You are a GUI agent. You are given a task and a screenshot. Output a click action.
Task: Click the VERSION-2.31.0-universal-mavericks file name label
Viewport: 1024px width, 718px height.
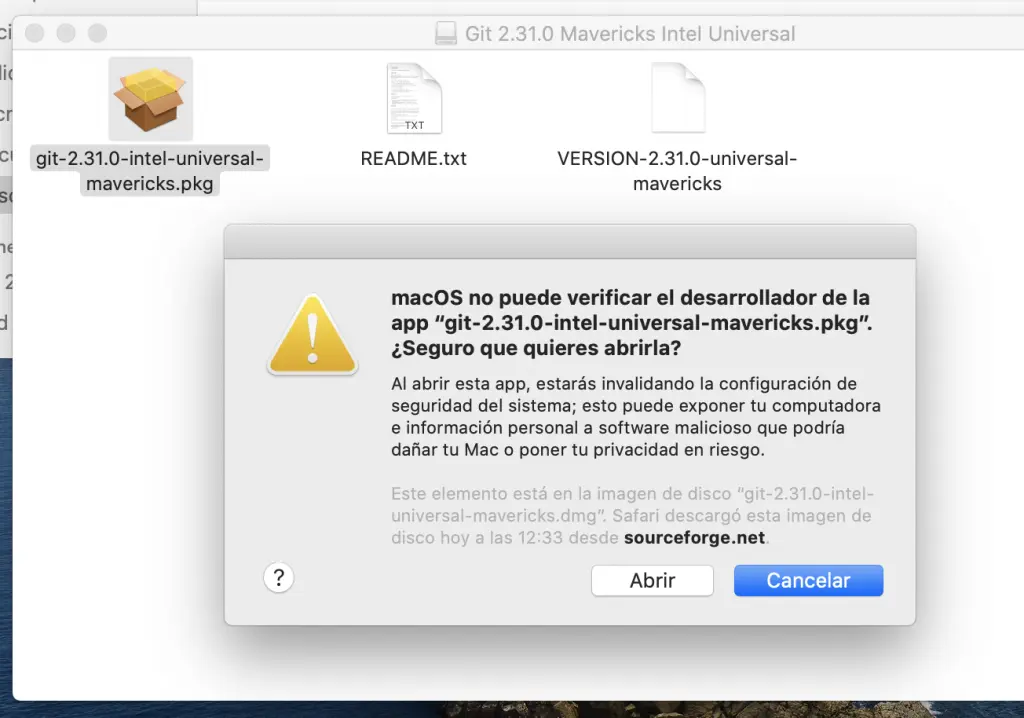pyautogui.click(x=677, y=171)
